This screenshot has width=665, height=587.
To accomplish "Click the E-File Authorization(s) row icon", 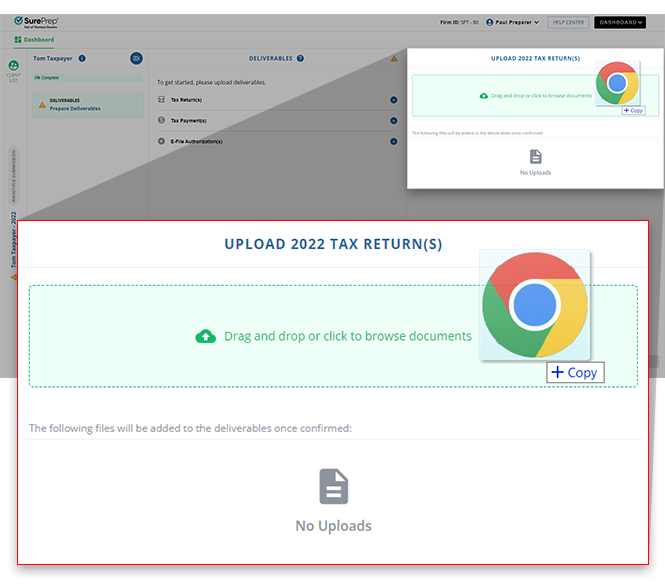I will [161, 141].
